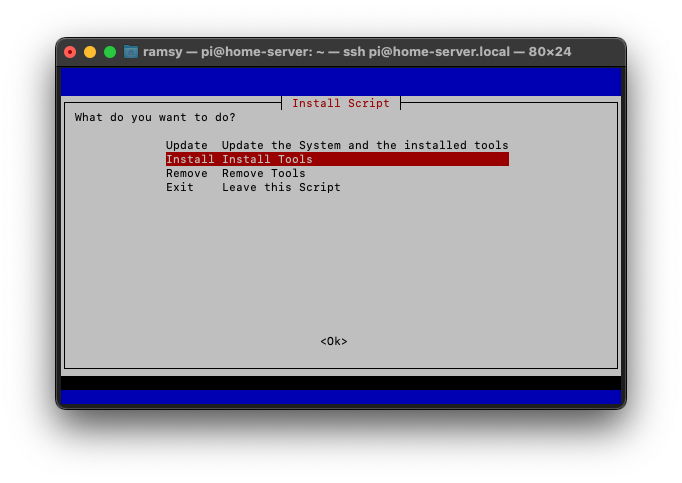Minimize the terminal with the yellow button
Image resolution: width=682 pixels, height=483 pixels.
coord(90,52)
